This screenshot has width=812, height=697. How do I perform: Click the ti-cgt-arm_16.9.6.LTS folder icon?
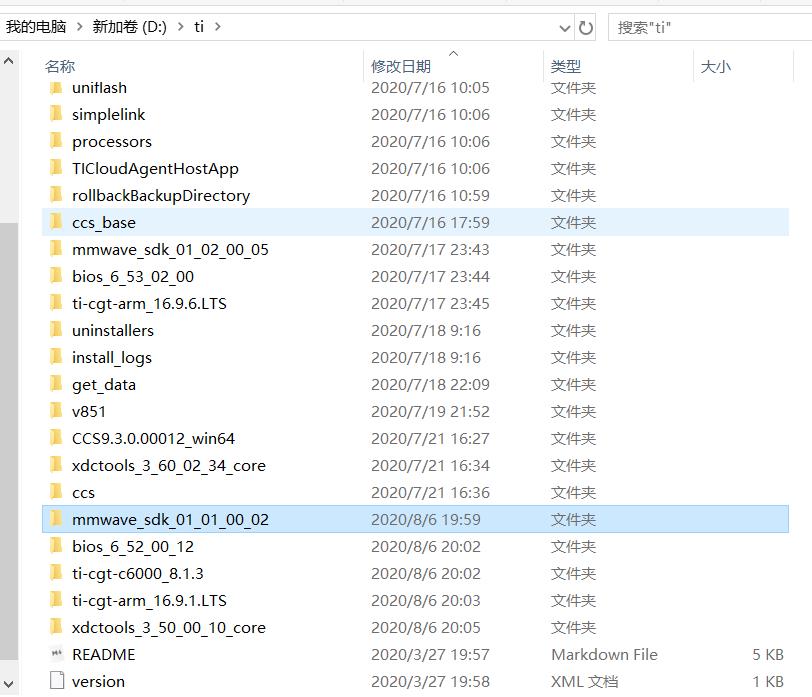56,303
